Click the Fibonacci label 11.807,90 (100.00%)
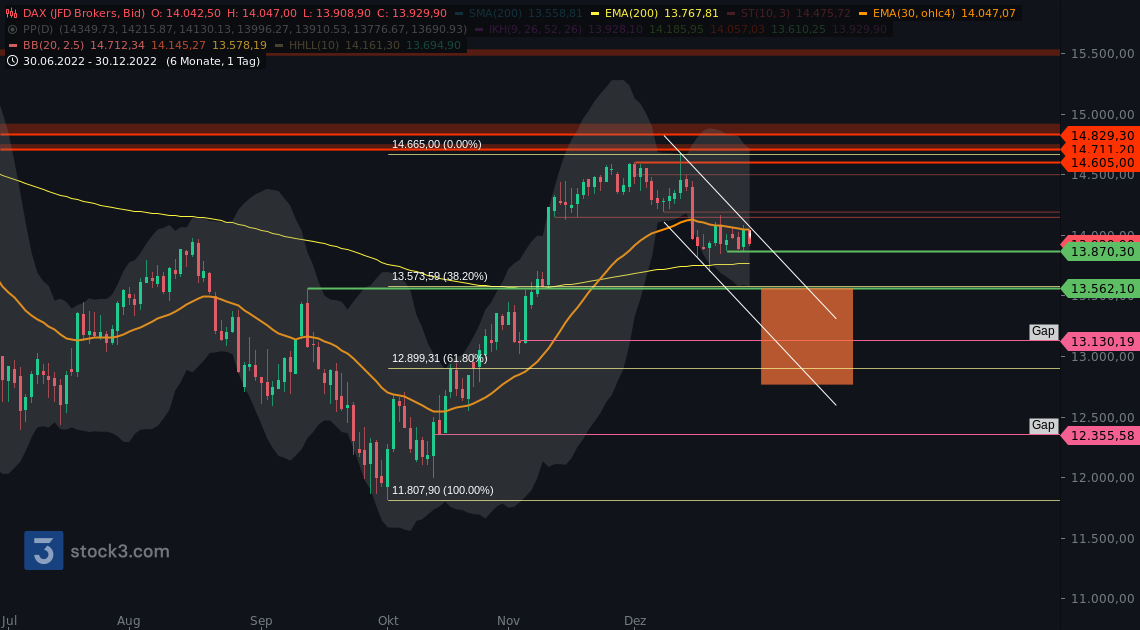Image resolution: width=1140 pixels, height=630 pixels. (443, 490)
